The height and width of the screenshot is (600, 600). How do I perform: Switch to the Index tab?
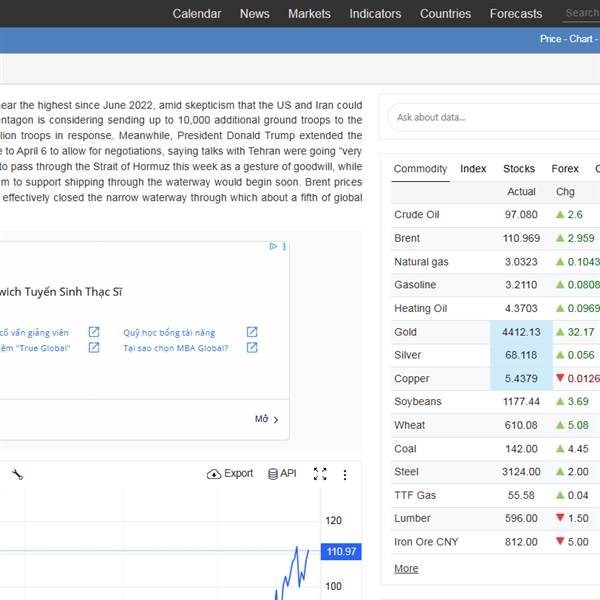click(x=473, y=169)
